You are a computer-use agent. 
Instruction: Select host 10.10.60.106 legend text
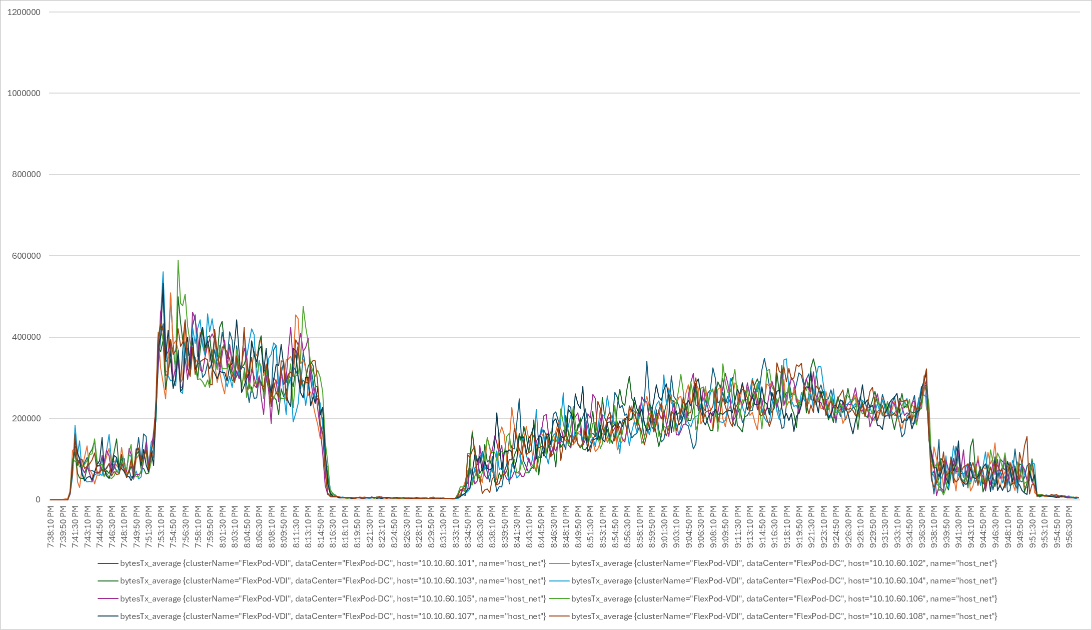click(x=784, y=599)
